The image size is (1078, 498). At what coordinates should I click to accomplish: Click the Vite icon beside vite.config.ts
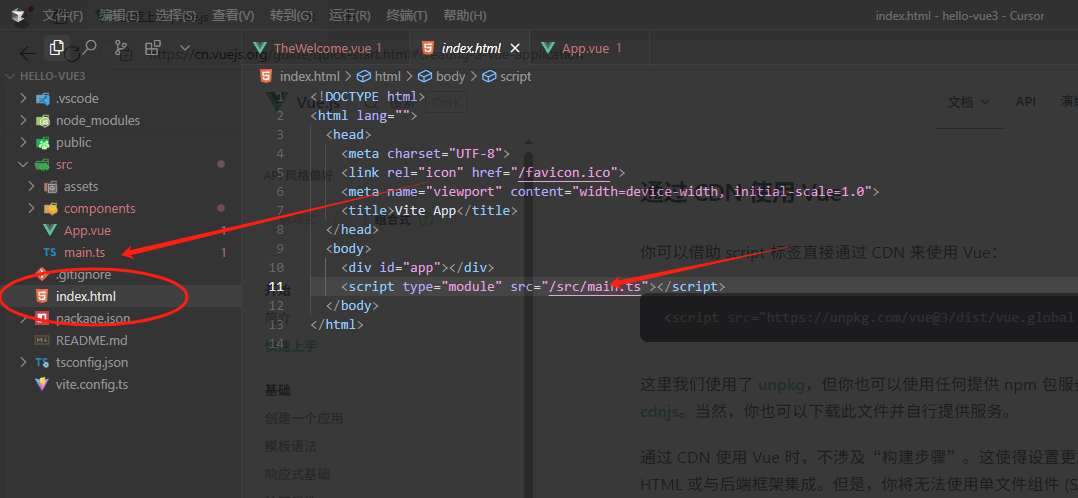pyautogui.click(x=43, y=385)
